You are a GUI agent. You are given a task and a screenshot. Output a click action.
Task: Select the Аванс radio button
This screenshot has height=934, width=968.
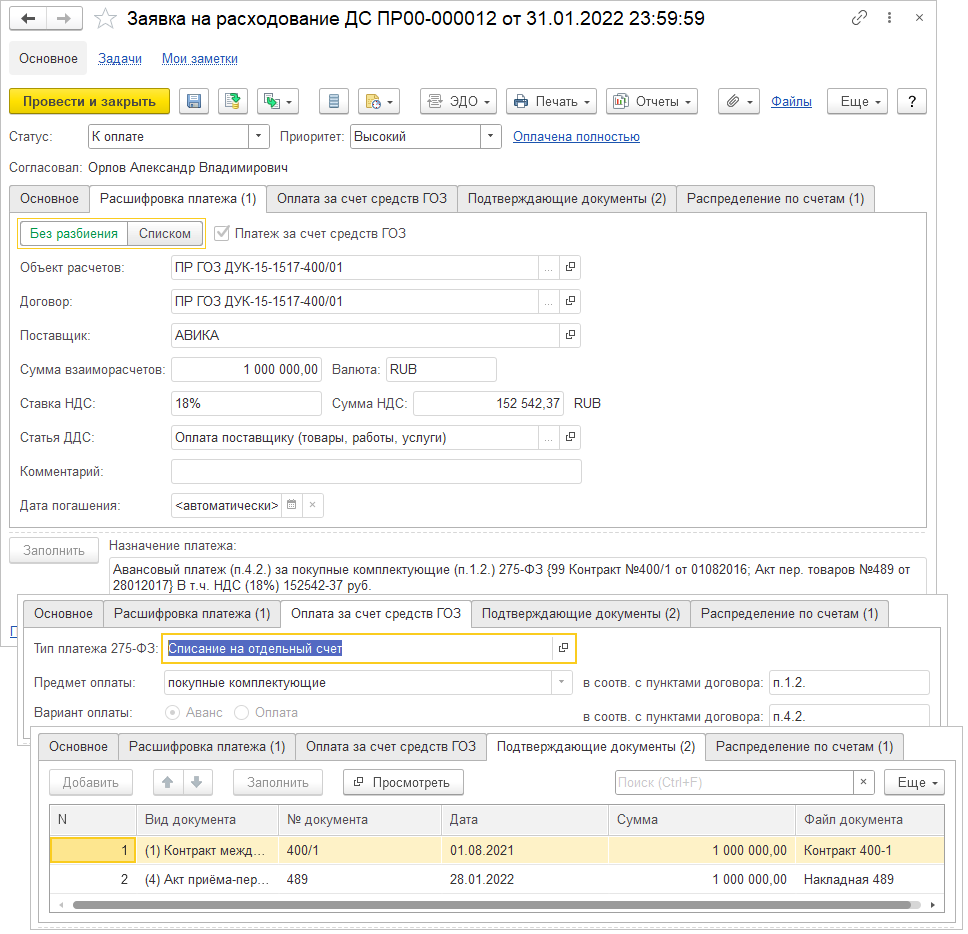click(x=173, y=713)
